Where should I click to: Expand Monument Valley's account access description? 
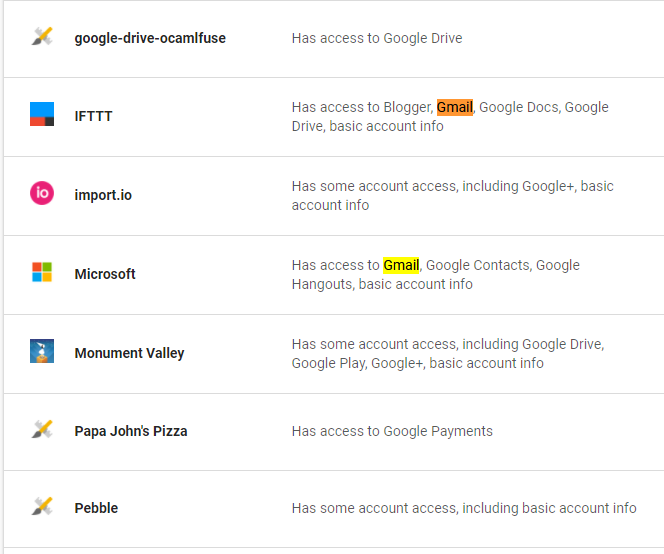click(447, 353)
